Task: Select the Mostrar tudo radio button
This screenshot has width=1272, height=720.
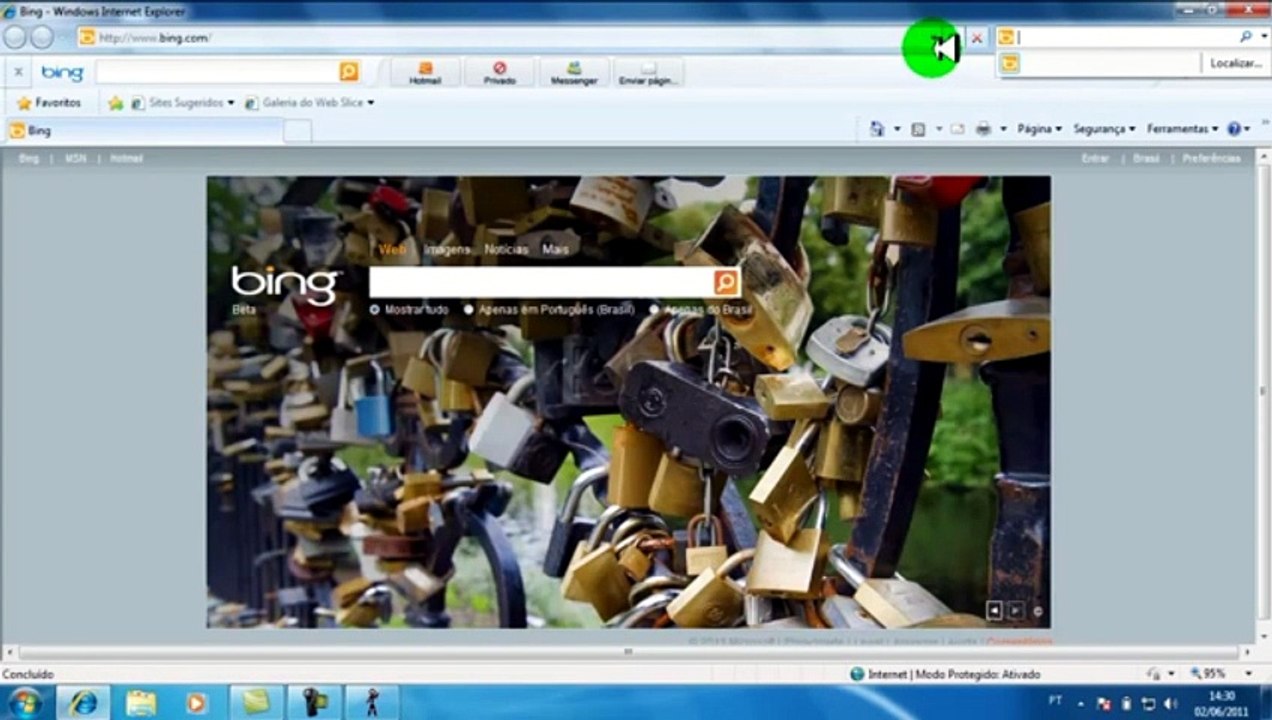Action: pyautogui.click(x=375, y=310)
